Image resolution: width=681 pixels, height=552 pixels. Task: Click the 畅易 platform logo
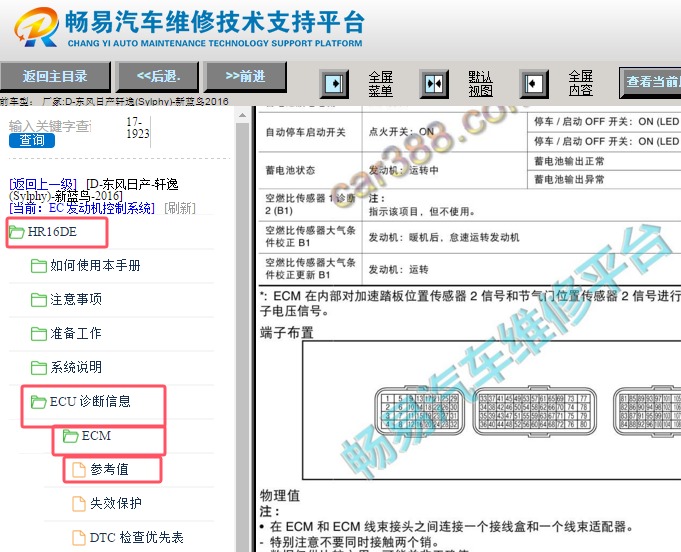coord(36,27)
